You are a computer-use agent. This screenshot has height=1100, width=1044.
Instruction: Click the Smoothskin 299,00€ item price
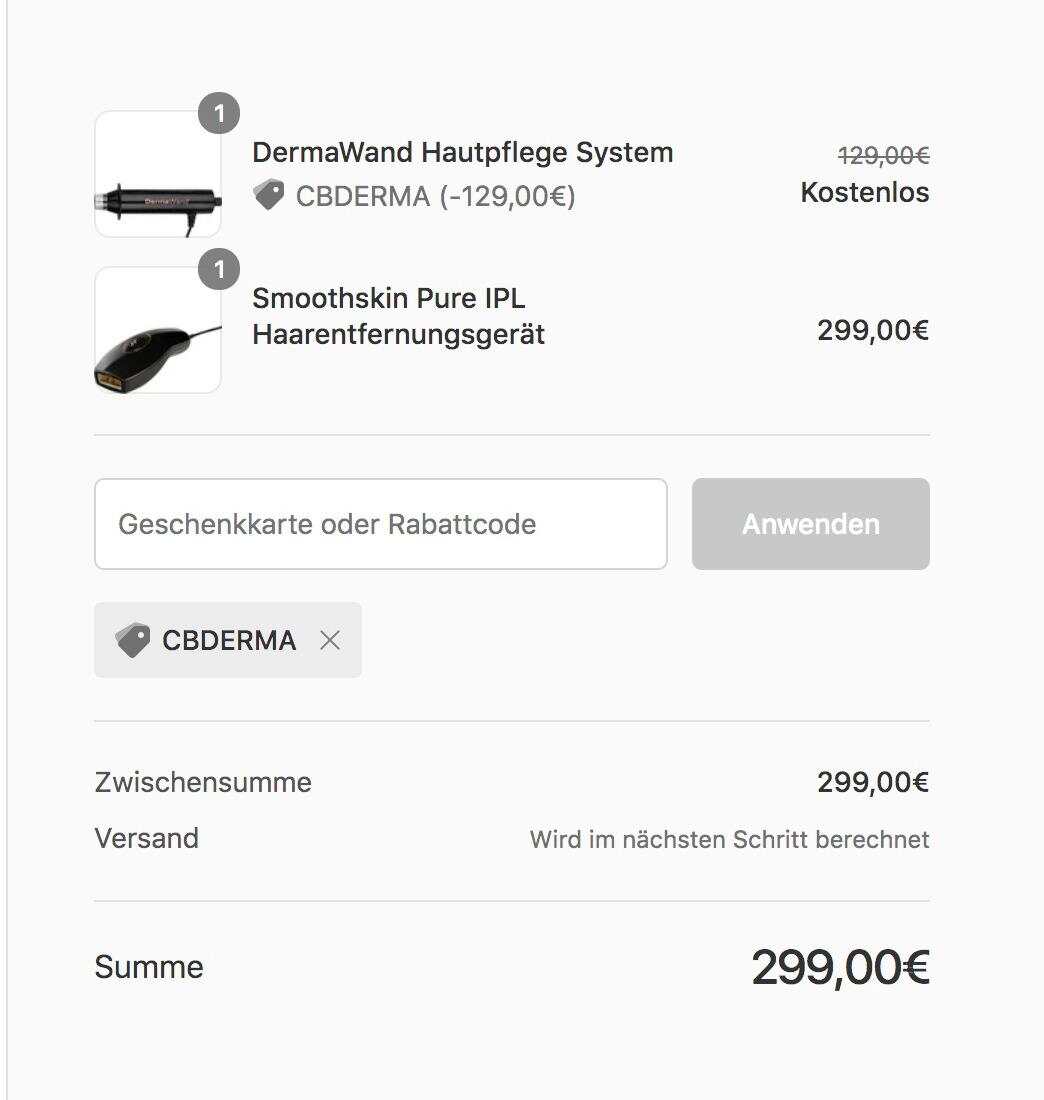click(873, 330)
